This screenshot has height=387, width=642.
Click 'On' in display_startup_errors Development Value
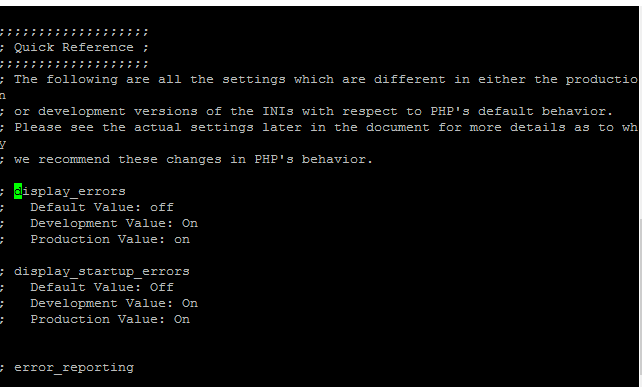190,303
